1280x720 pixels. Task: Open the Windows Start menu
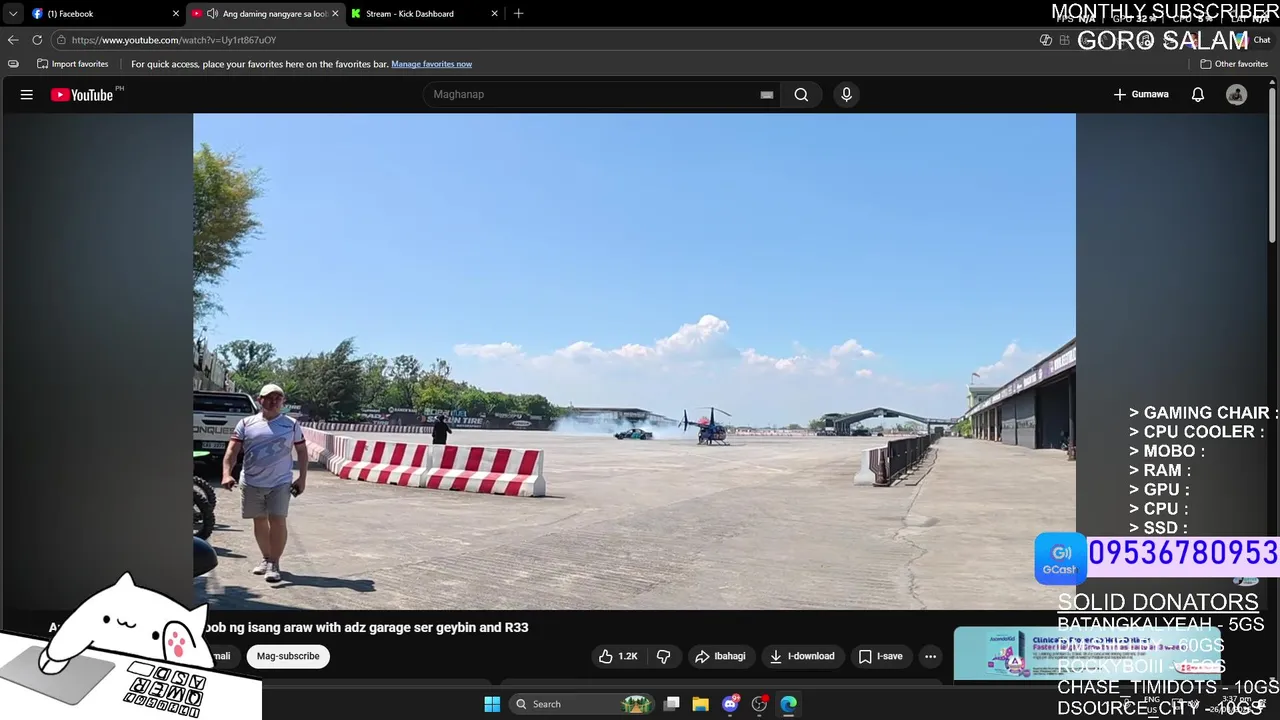pyautogui.click(x=492, y=704)
